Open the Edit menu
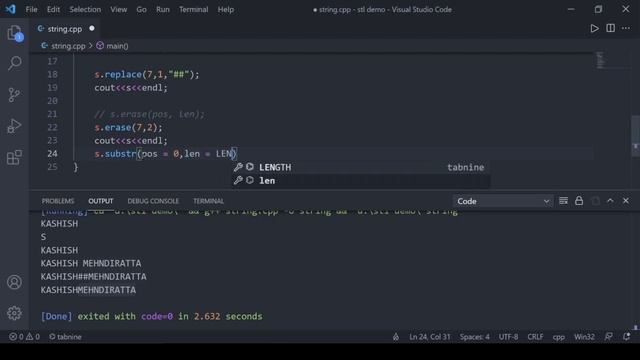Viewport: 640px width, 360px height. coord(53,9)
